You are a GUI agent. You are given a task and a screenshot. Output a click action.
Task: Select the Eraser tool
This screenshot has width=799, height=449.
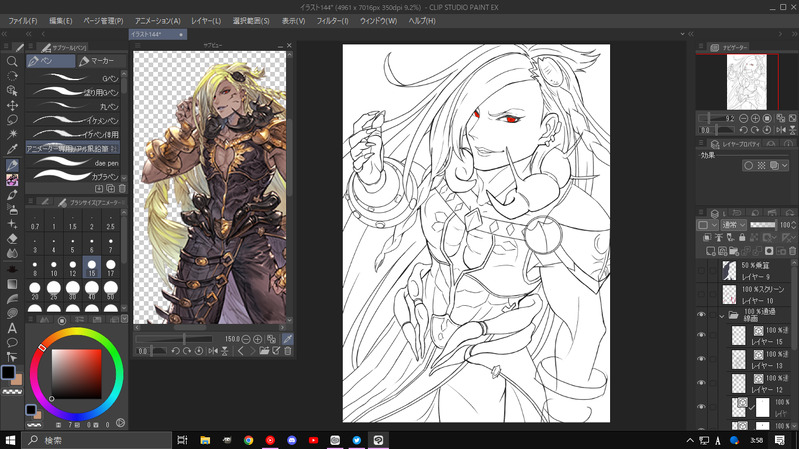(12, 239)
